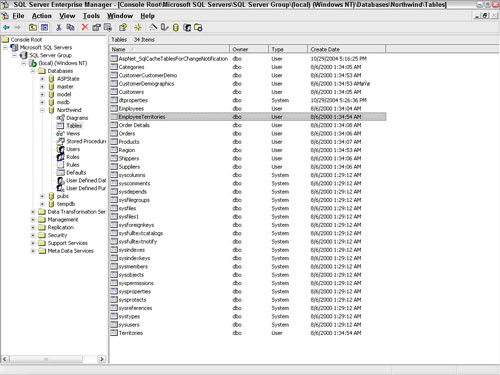
Task: Click the Cut scissors icon
Action: [59, 28]
